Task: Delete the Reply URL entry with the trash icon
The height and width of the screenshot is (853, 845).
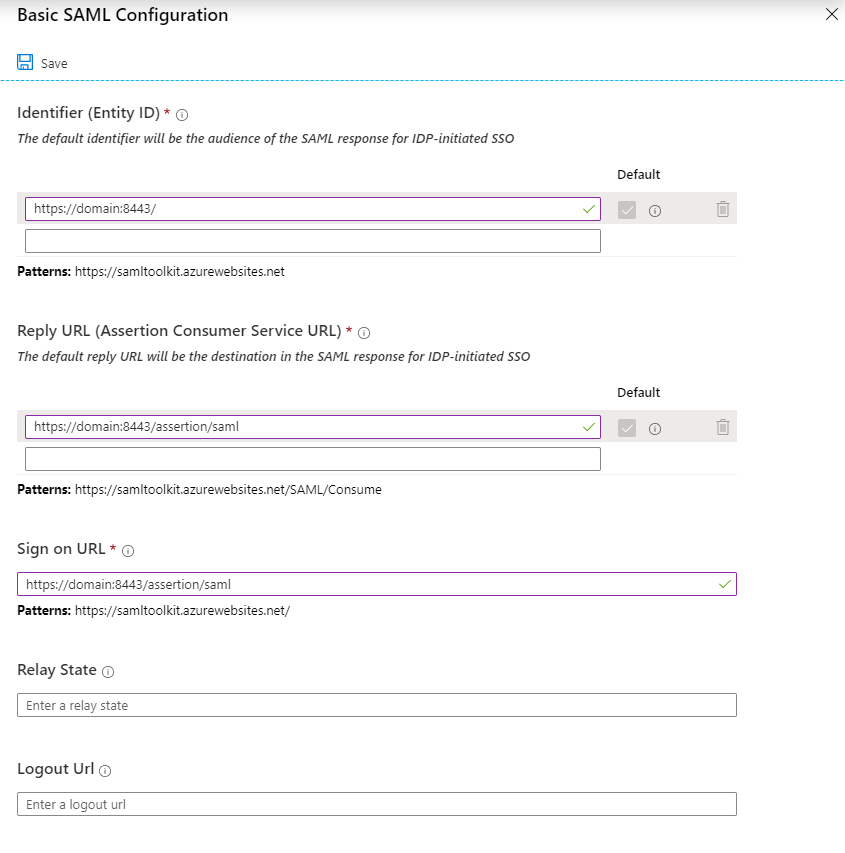Action: (723, 428)
